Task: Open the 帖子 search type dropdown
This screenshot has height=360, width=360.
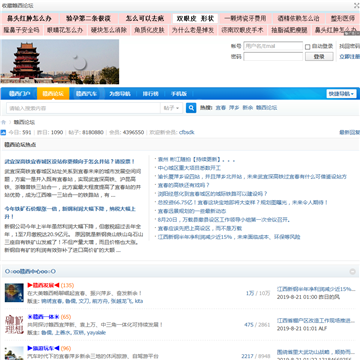Action: coord(172,108)
